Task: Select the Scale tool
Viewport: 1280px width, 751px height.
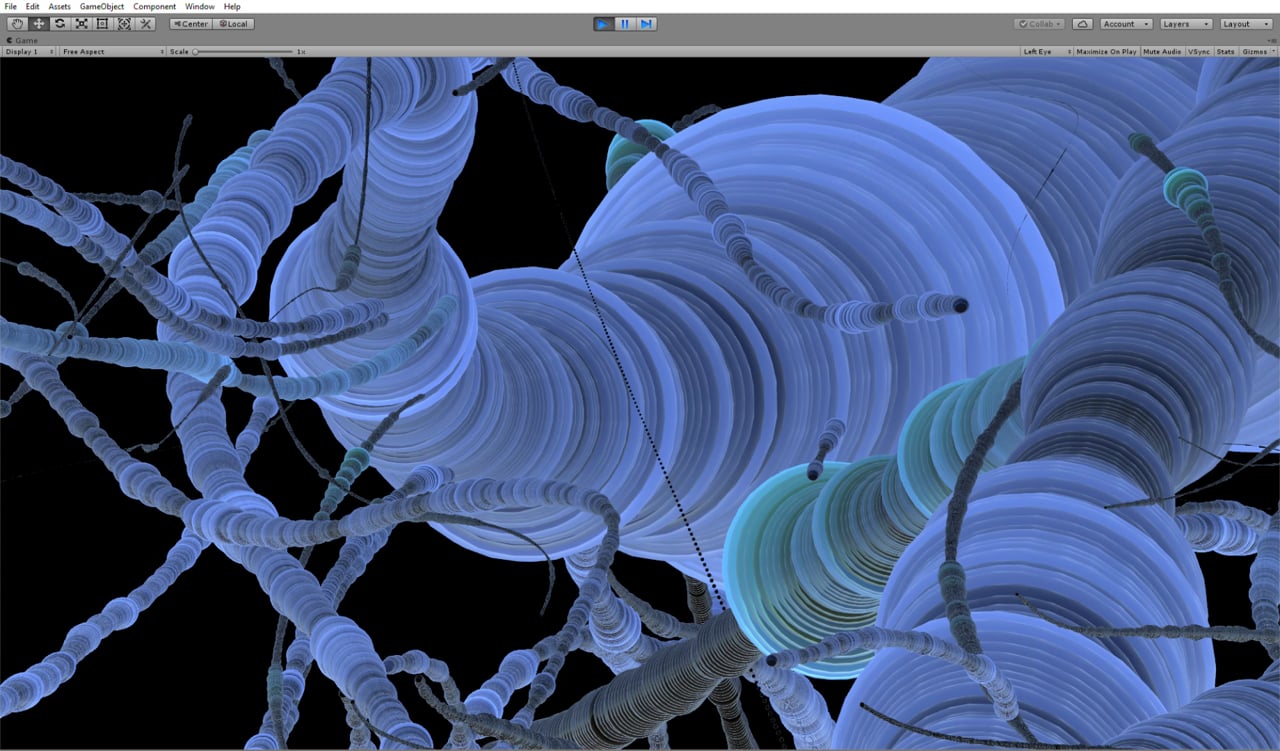Action: 81,23
